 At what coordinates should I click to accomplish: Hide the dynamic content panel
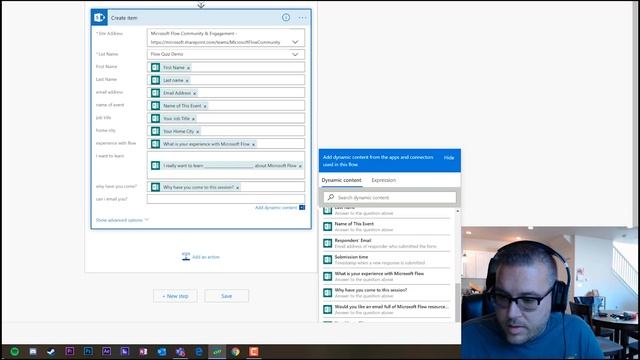pos(449,158)
